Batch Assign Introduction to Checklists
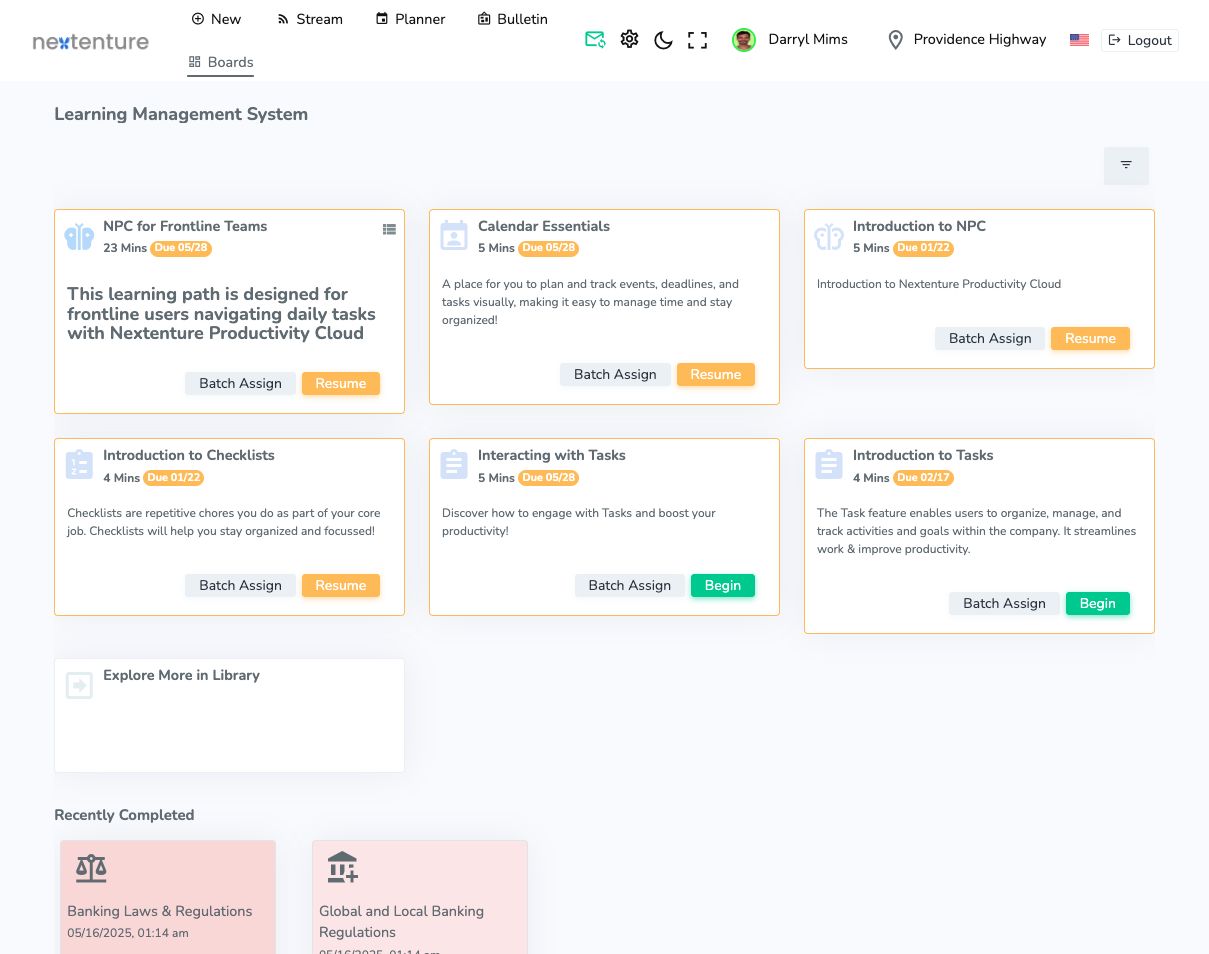This screenshot has width=1209, height=954. [x=240, y=585]
